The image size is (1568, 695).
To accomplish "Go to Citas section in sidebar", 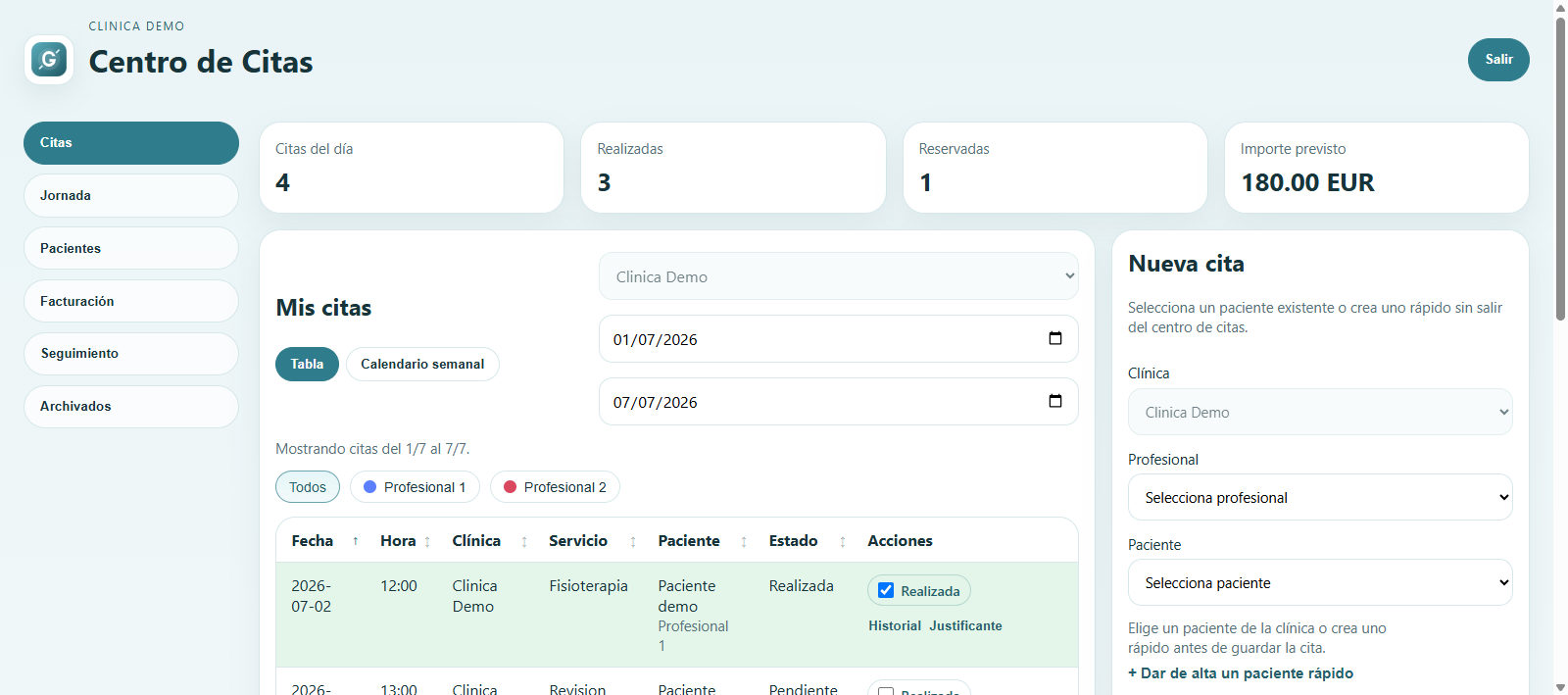I will click(x=131, y=143).
